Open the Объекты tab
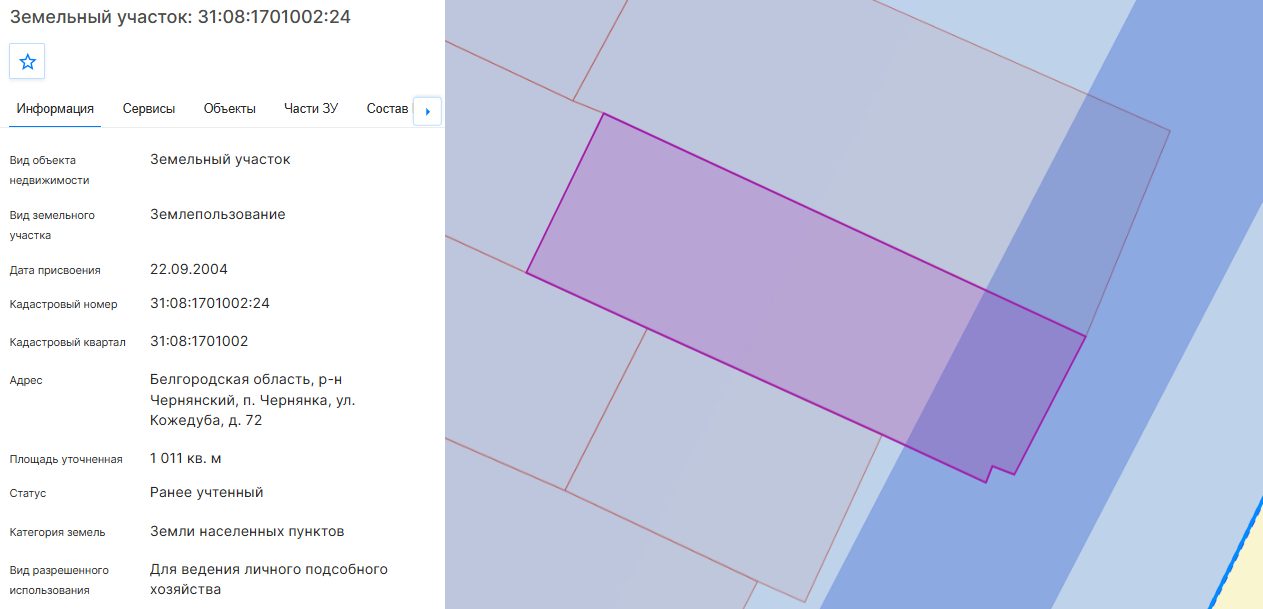This screenshot has height=609, width=1263. click(x=230, y=109)
